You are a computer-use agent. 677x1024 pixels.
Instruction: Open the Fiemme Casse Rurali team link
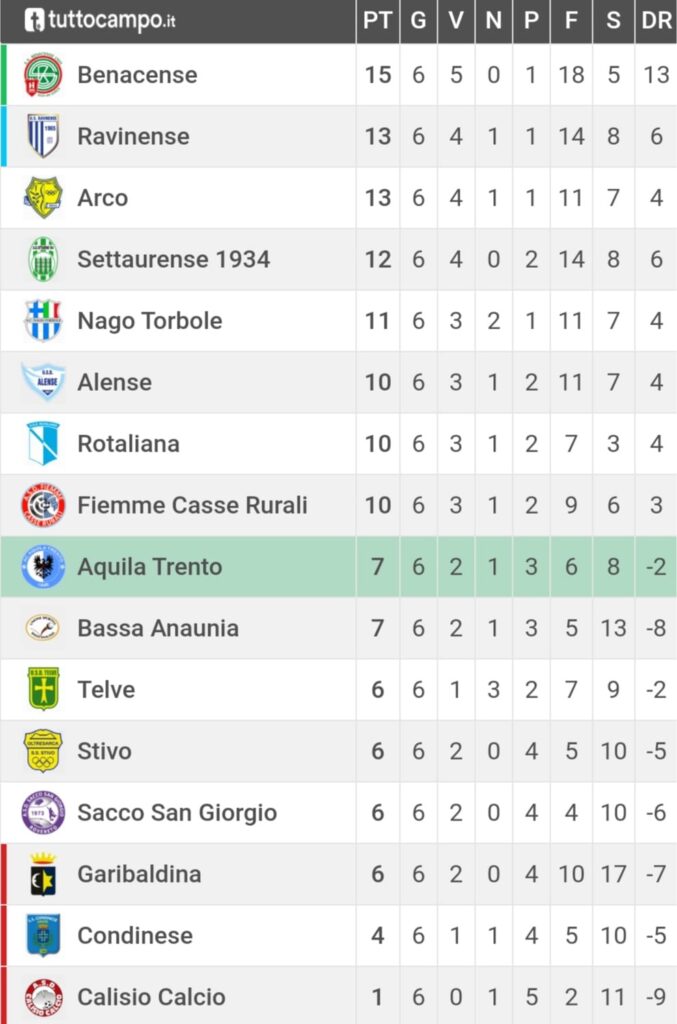tap(193, 505)
